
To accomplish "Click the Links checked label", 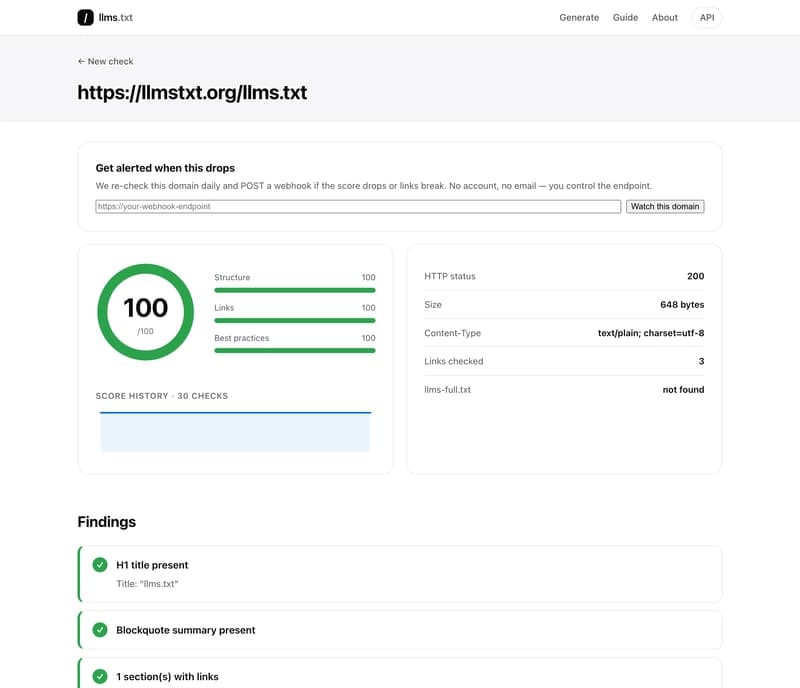I will point(454,361).
